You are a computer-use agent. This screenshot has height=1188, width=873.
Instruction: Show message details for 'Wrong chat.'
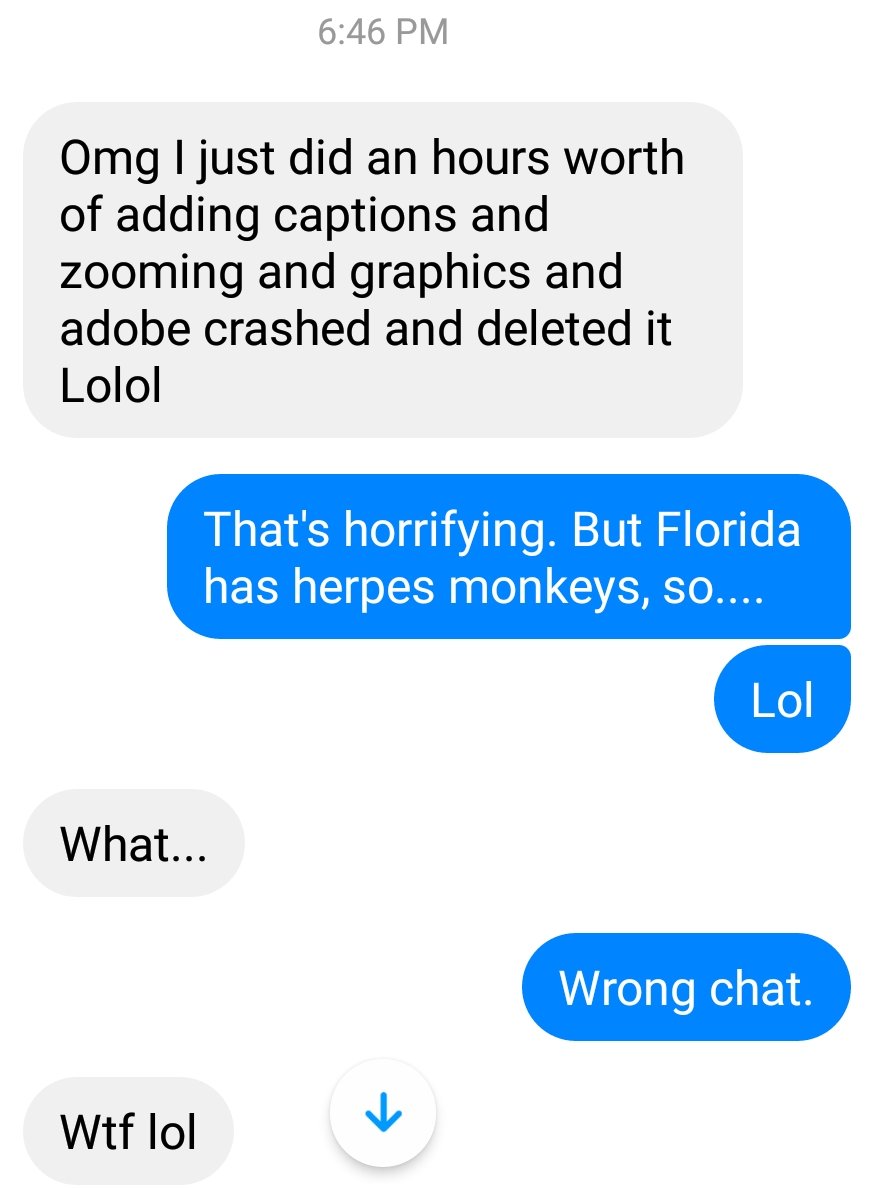(686, 986)
